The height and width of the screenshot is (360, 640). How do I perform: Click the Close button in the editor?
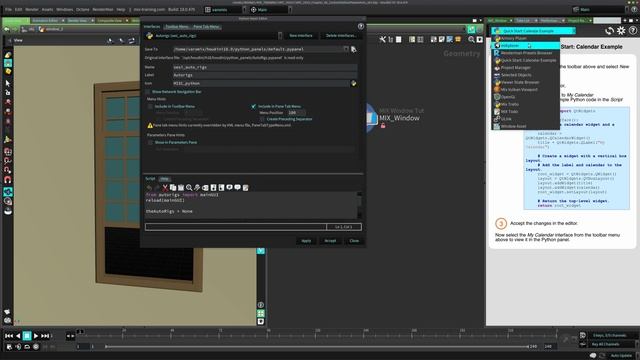point(354,241)
